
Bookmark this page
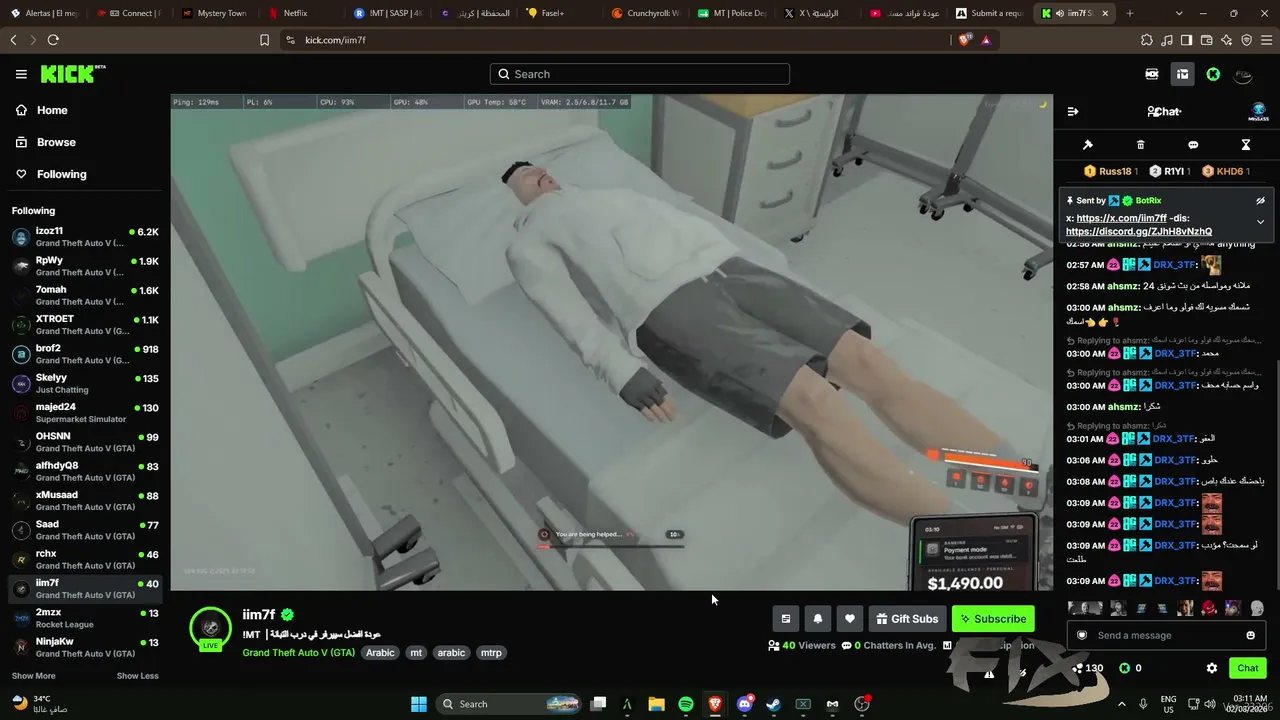click(x=264, y=40)
